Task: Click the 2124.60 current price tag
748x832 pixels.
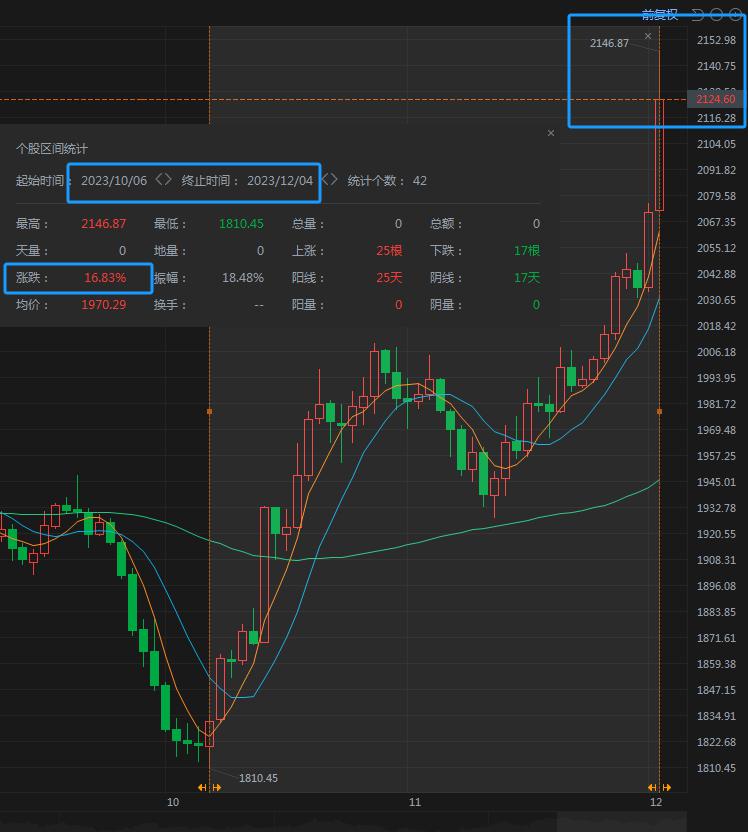Action: [716, 99]
